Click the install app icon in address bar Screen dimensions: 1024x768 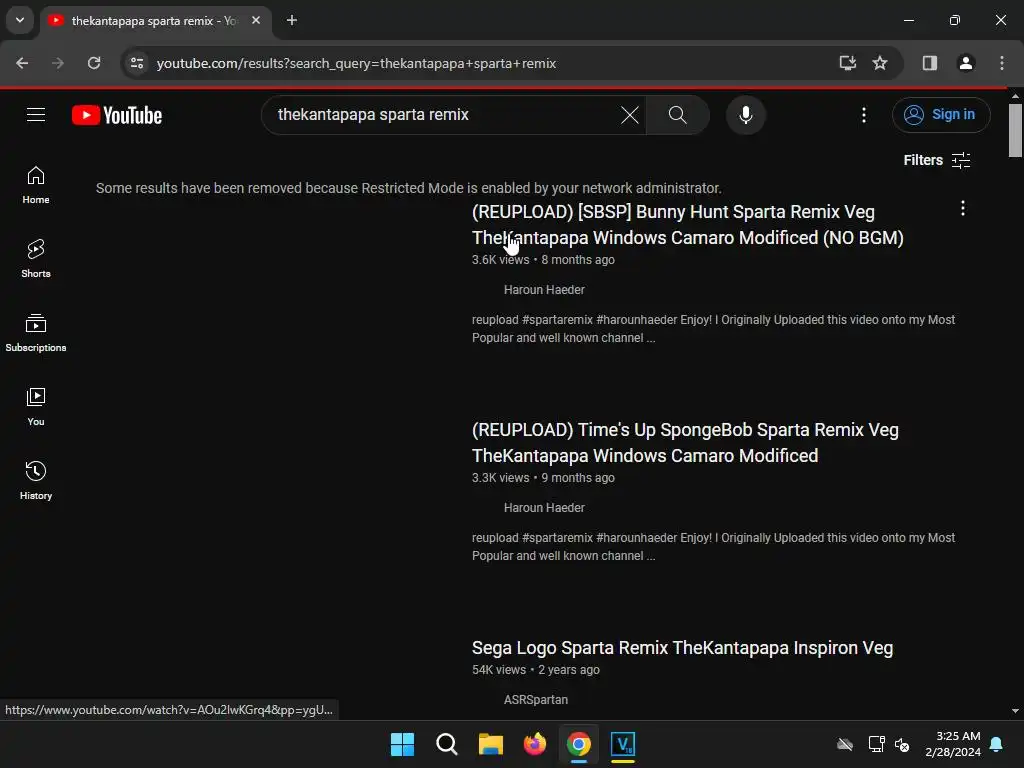tap(847, 63)
